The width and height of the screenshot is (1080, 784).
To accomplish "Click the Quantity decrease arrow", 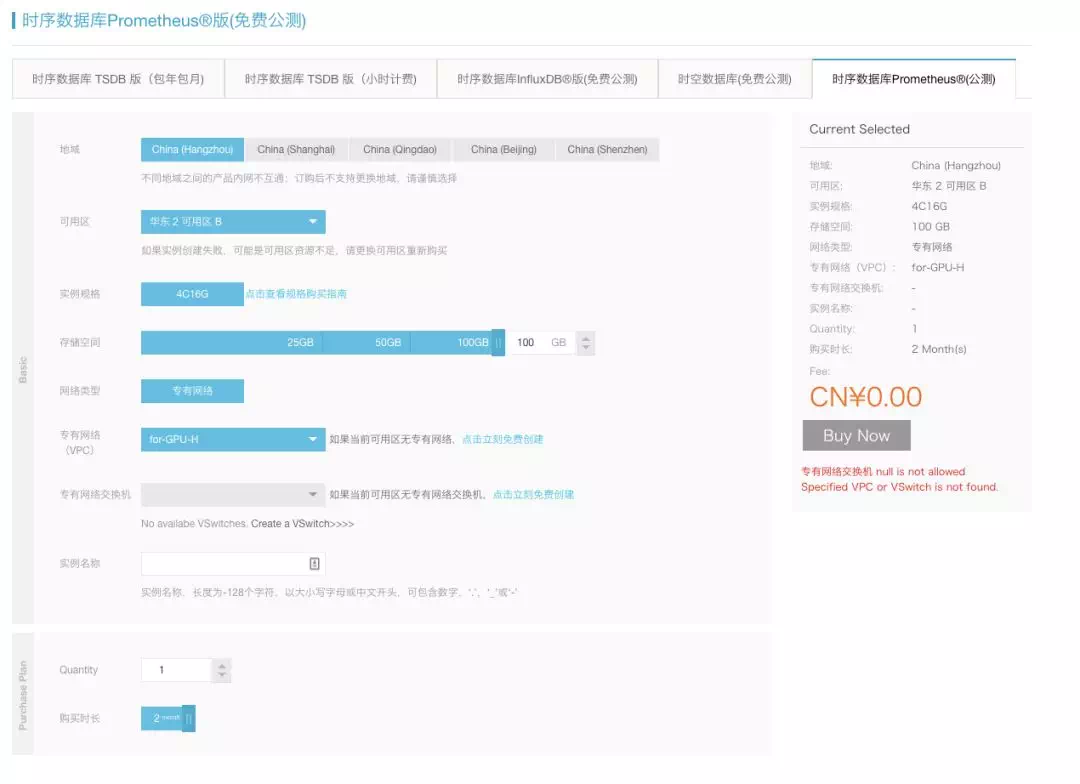I will click(222, 674).
